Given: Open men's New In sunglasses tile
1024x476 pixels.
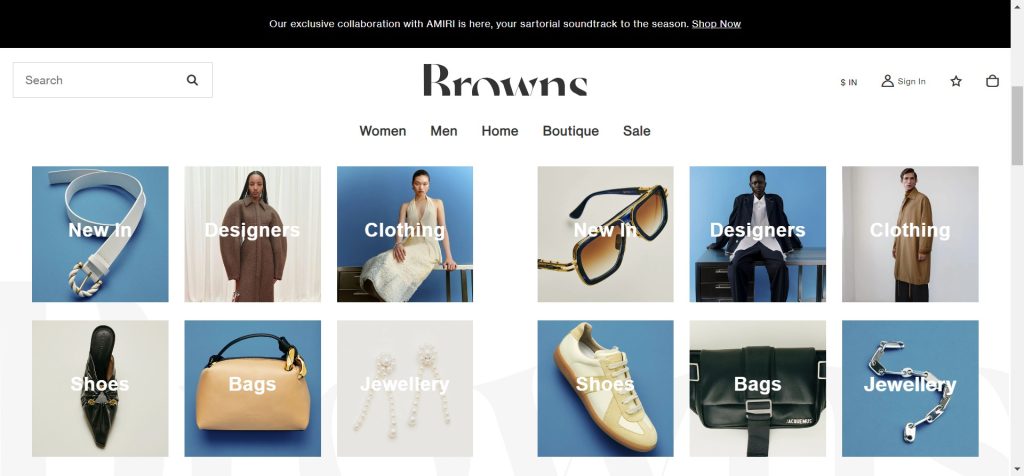Looking at the screenshot, I should pos(605,234).
